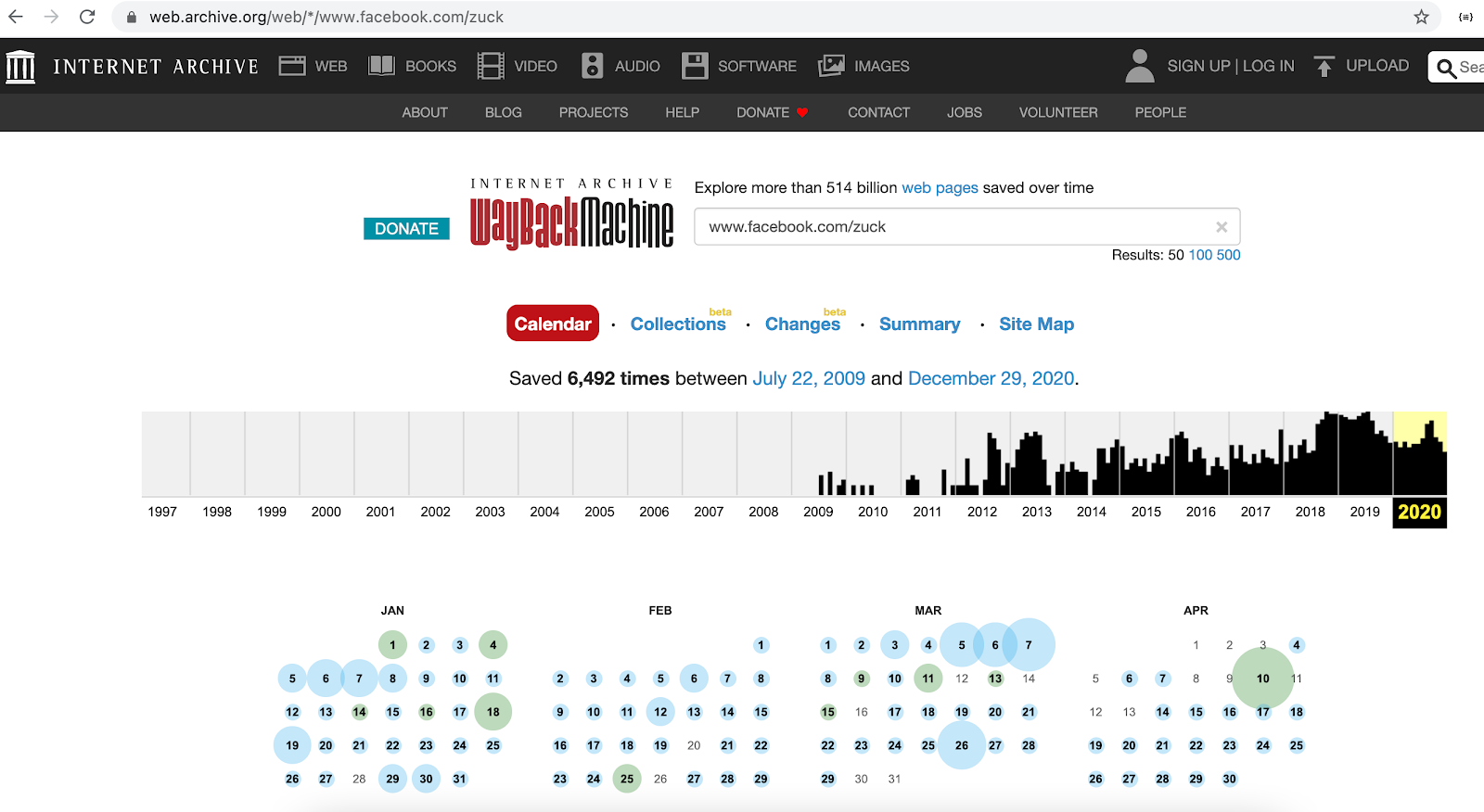Select the Calendar tab
This screenshot has height=812, width=1484.
(553, 324)
